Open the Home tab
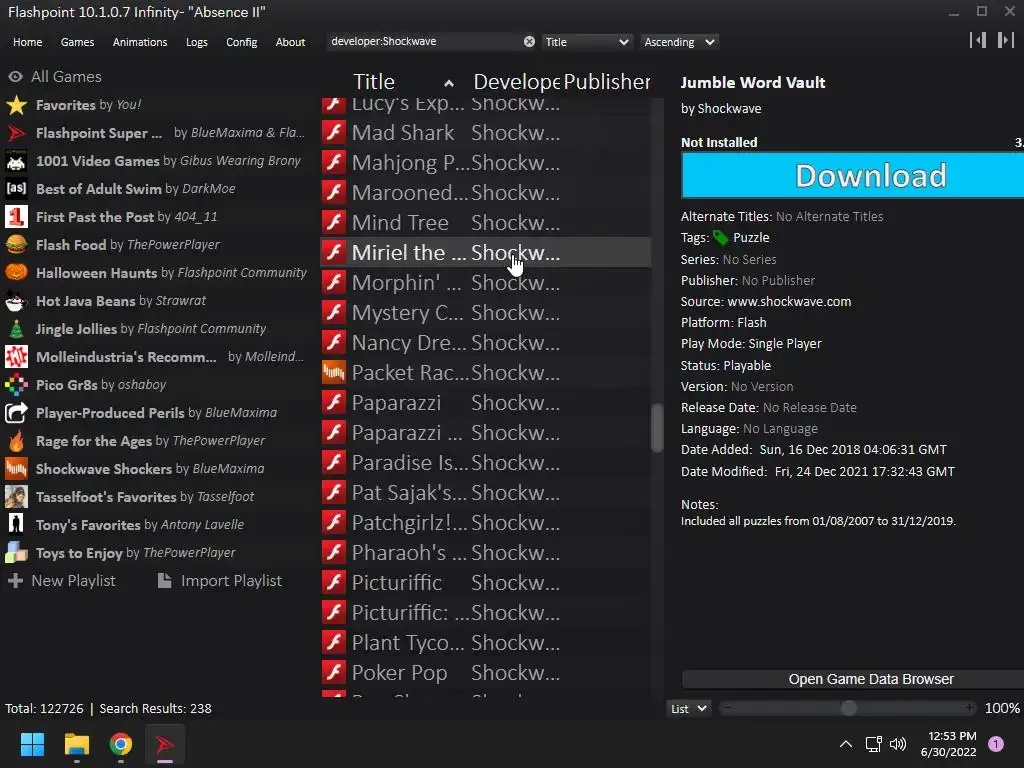1024x768 pixels. point(27,42)
